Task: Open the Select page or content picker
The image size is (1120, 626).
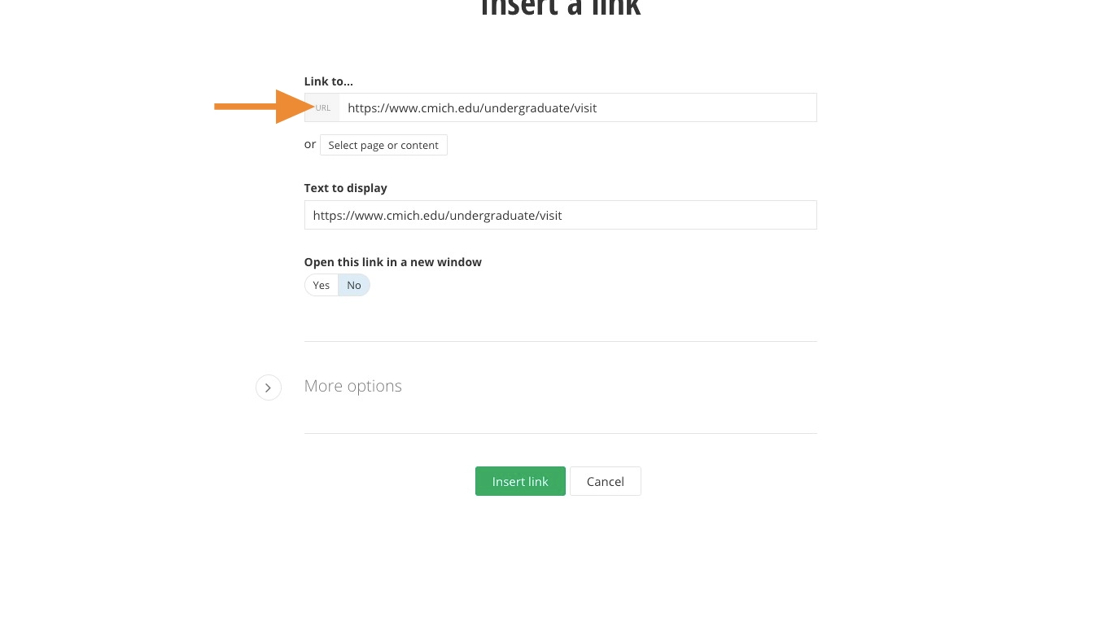Action: [x=383, y=145]
